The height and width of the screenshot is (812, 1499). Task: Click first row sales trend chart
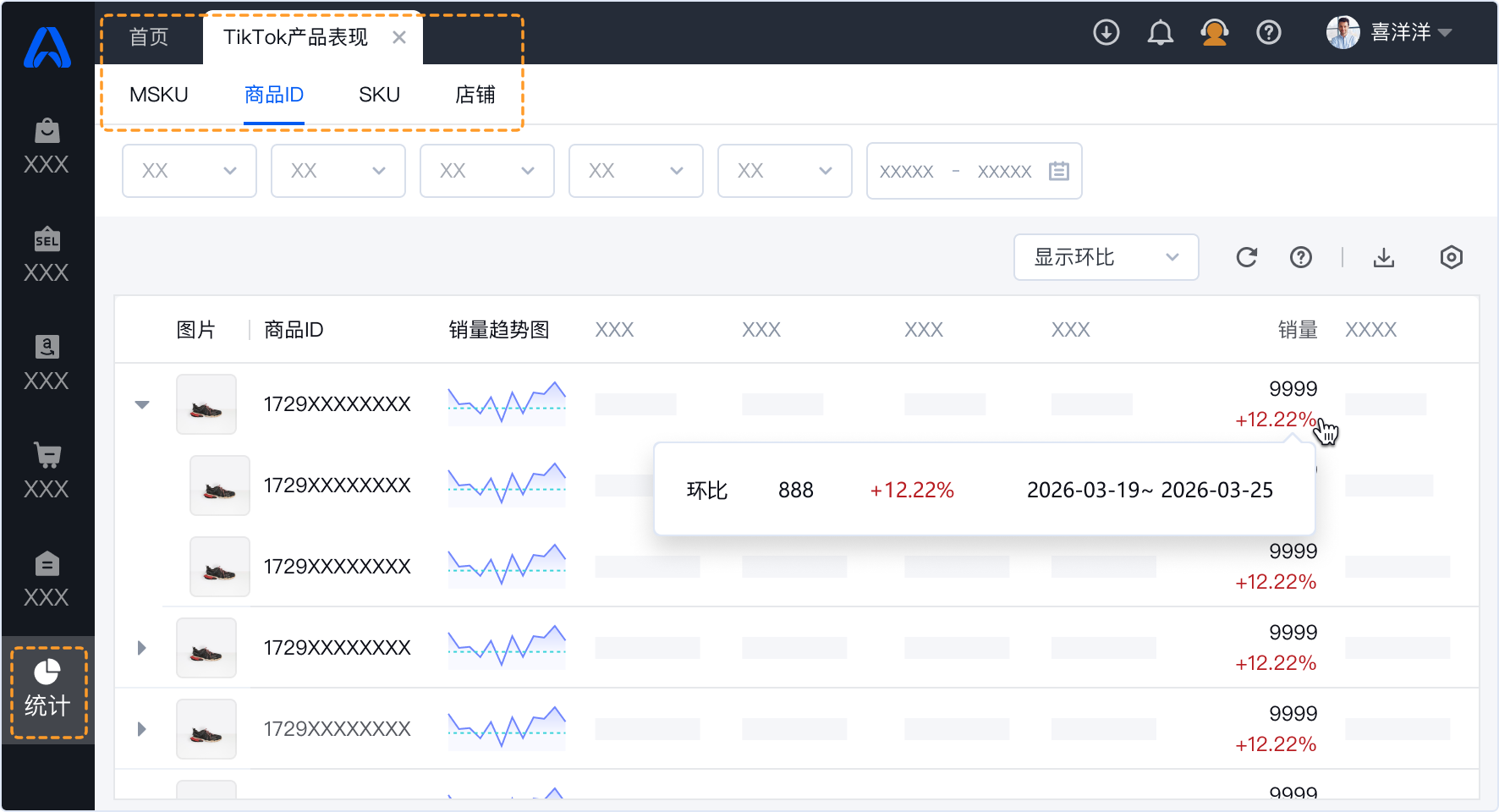(507, 403)
